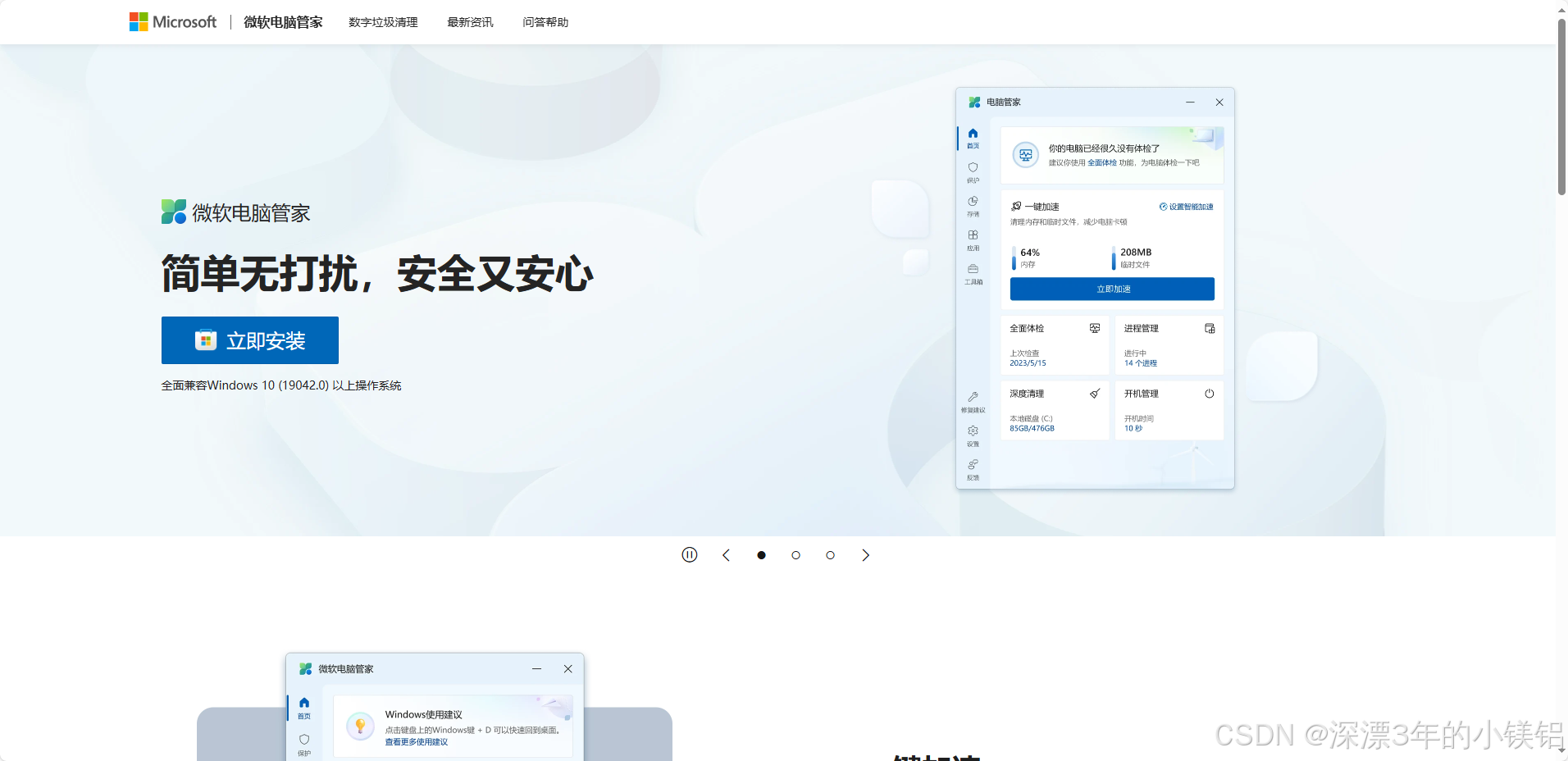Click the health-check monitor icon in banner card
The width and height of the screenshot is (1568, 761).
point(1026,155)
